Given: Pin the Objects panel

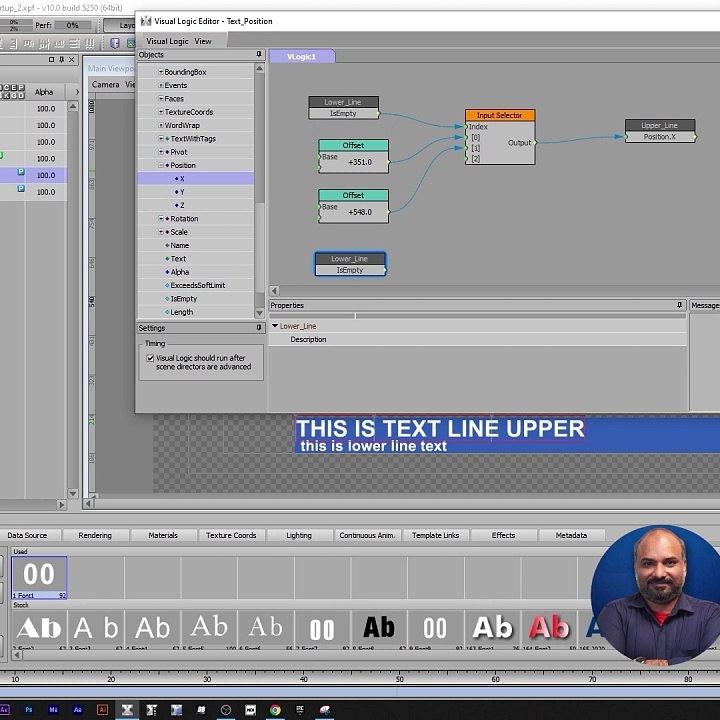Looking at the screenshot, I should pos(259,55).
